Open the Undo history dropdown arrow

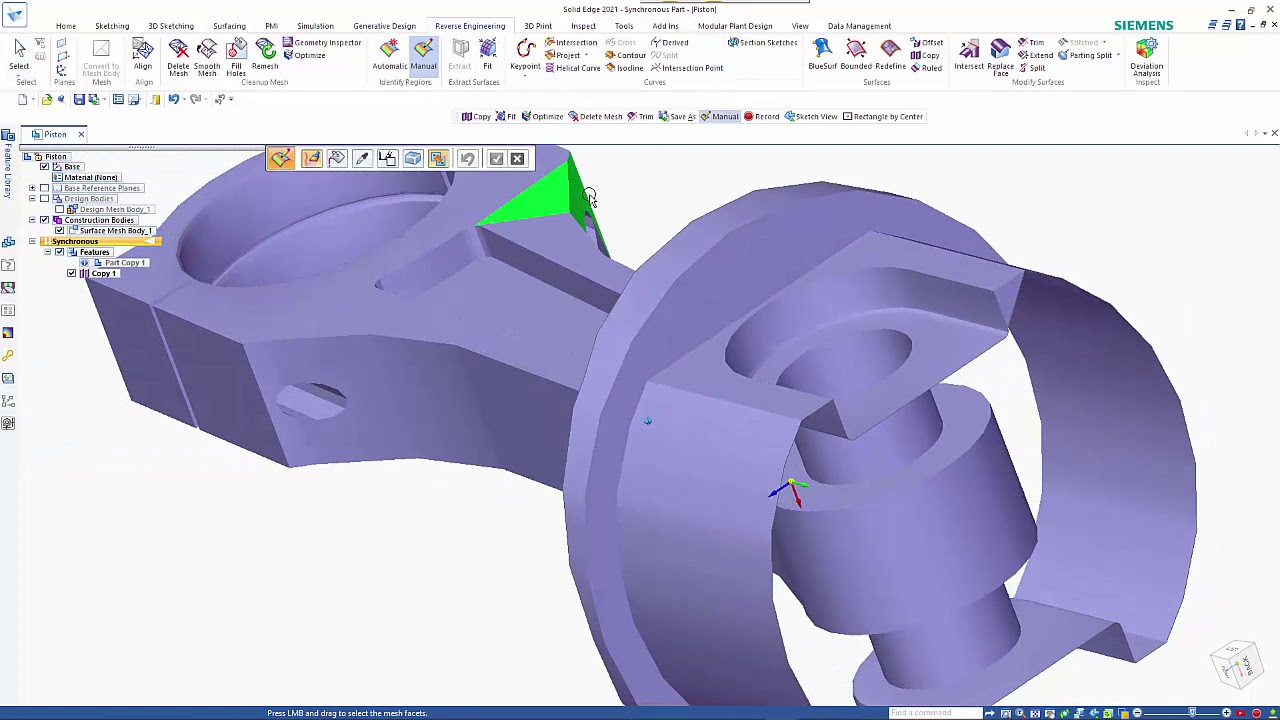click(184, 99)
